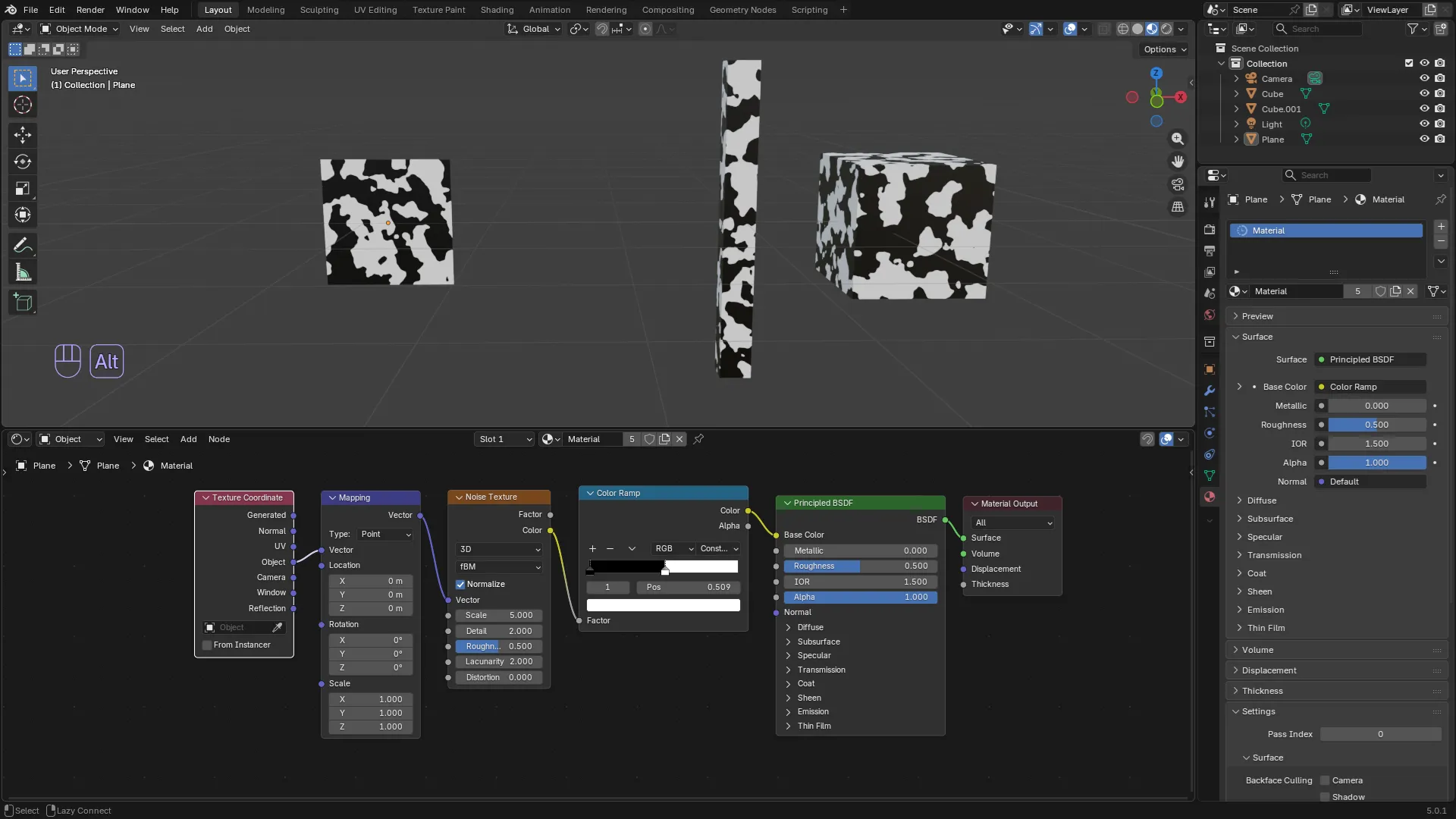Select the Move tool in toolbar
1456x819 pixels.
tap(23, 135)
